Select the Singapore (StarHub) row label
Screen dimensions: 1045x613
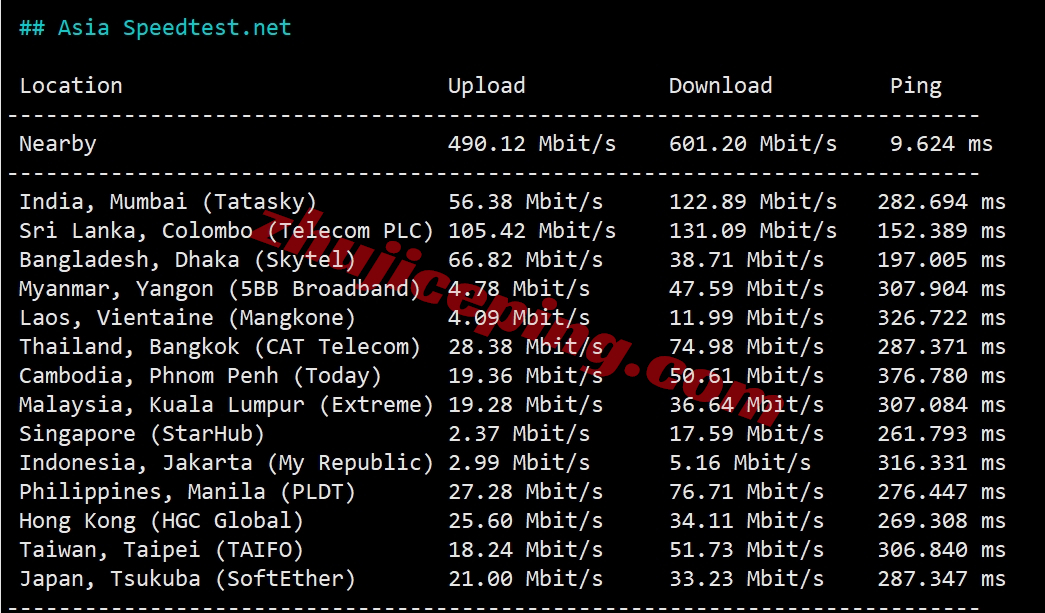(142, 434)
